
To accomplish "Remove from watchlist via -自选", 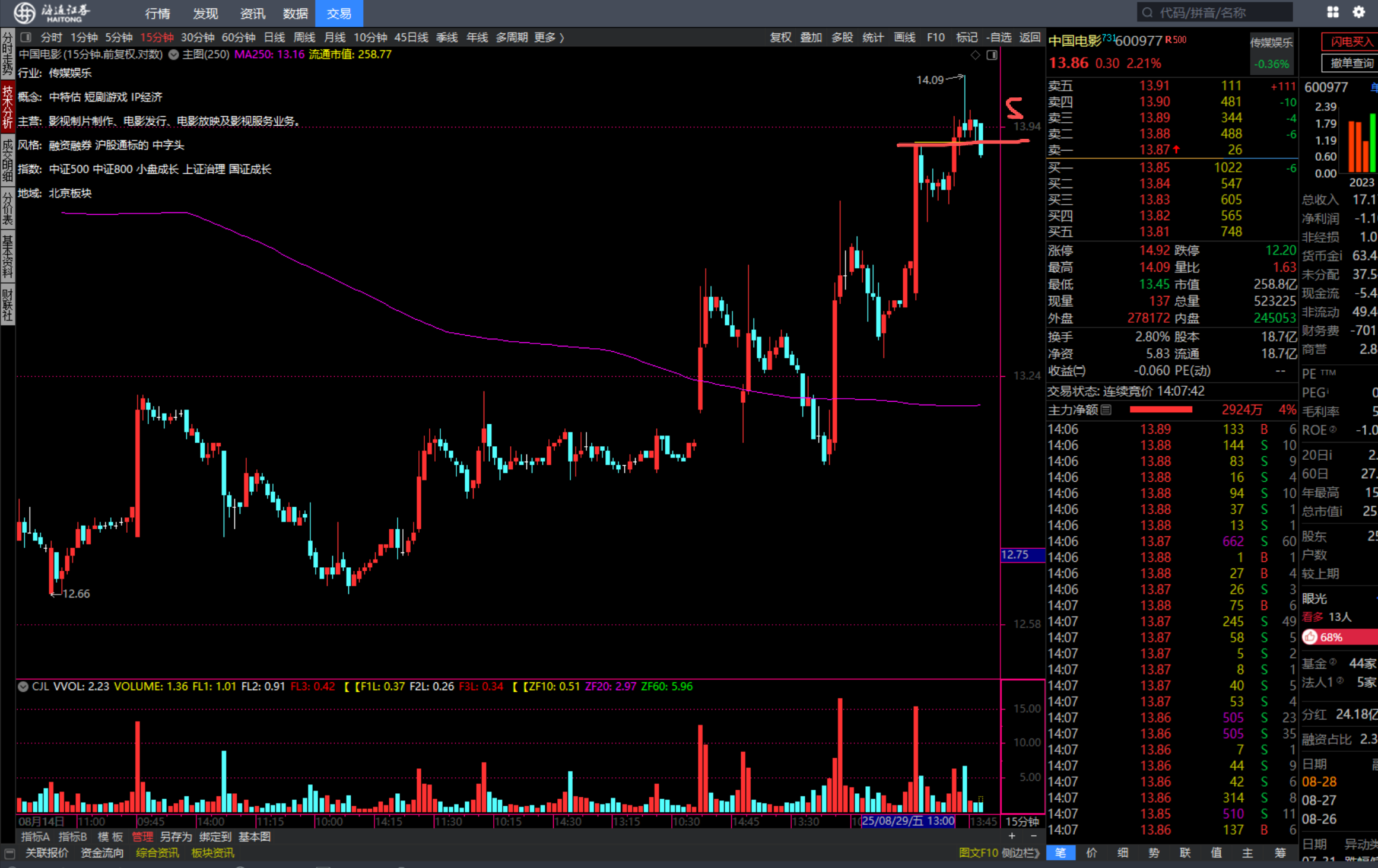I will coord(999,37).
